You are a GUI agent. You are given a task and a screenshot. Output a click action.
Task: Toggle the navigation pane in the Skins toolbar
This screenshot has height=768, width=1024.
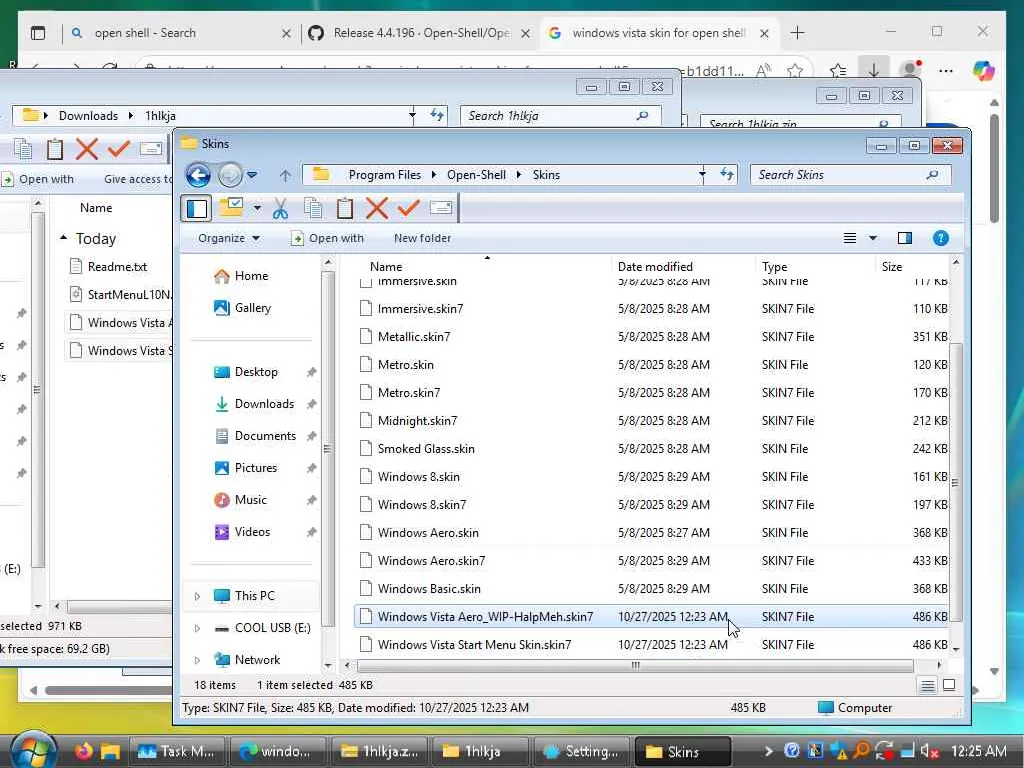[196, 208]
